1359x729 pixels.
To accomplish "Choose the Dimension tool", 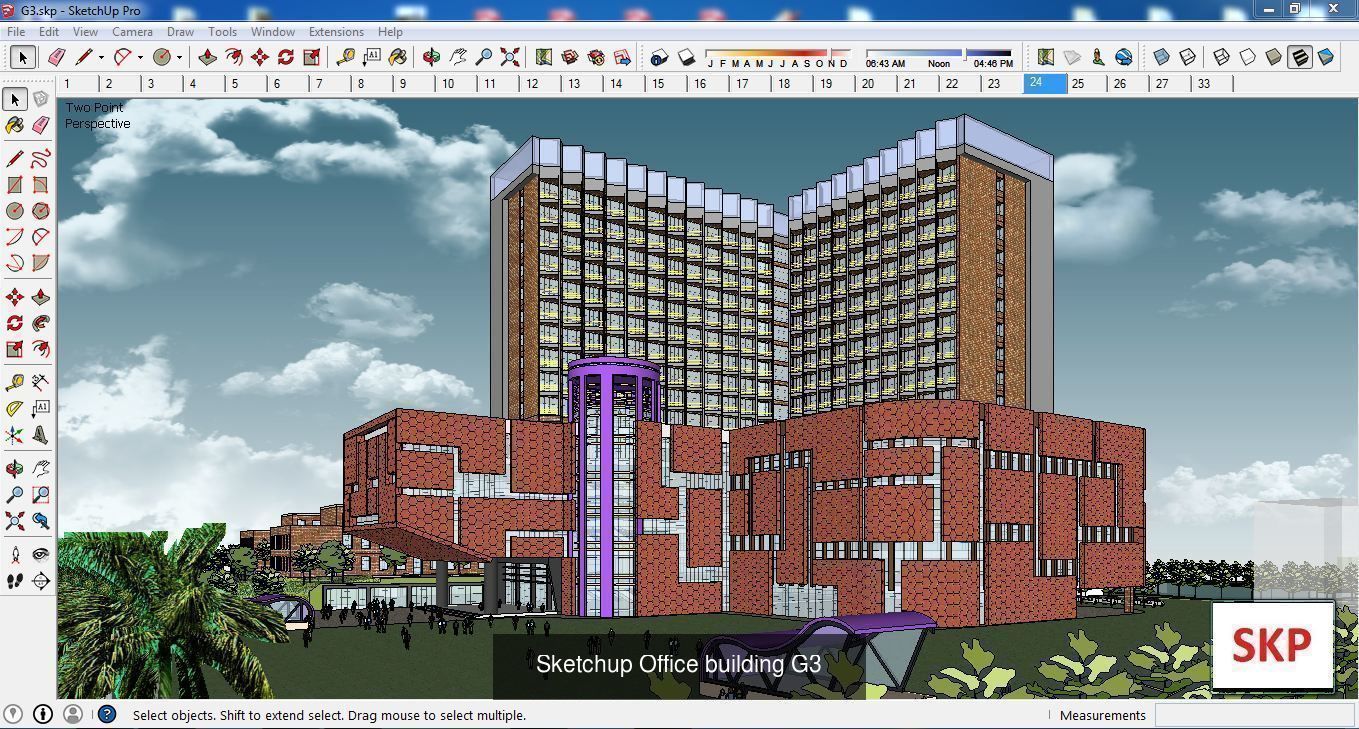I will [41, 382].
